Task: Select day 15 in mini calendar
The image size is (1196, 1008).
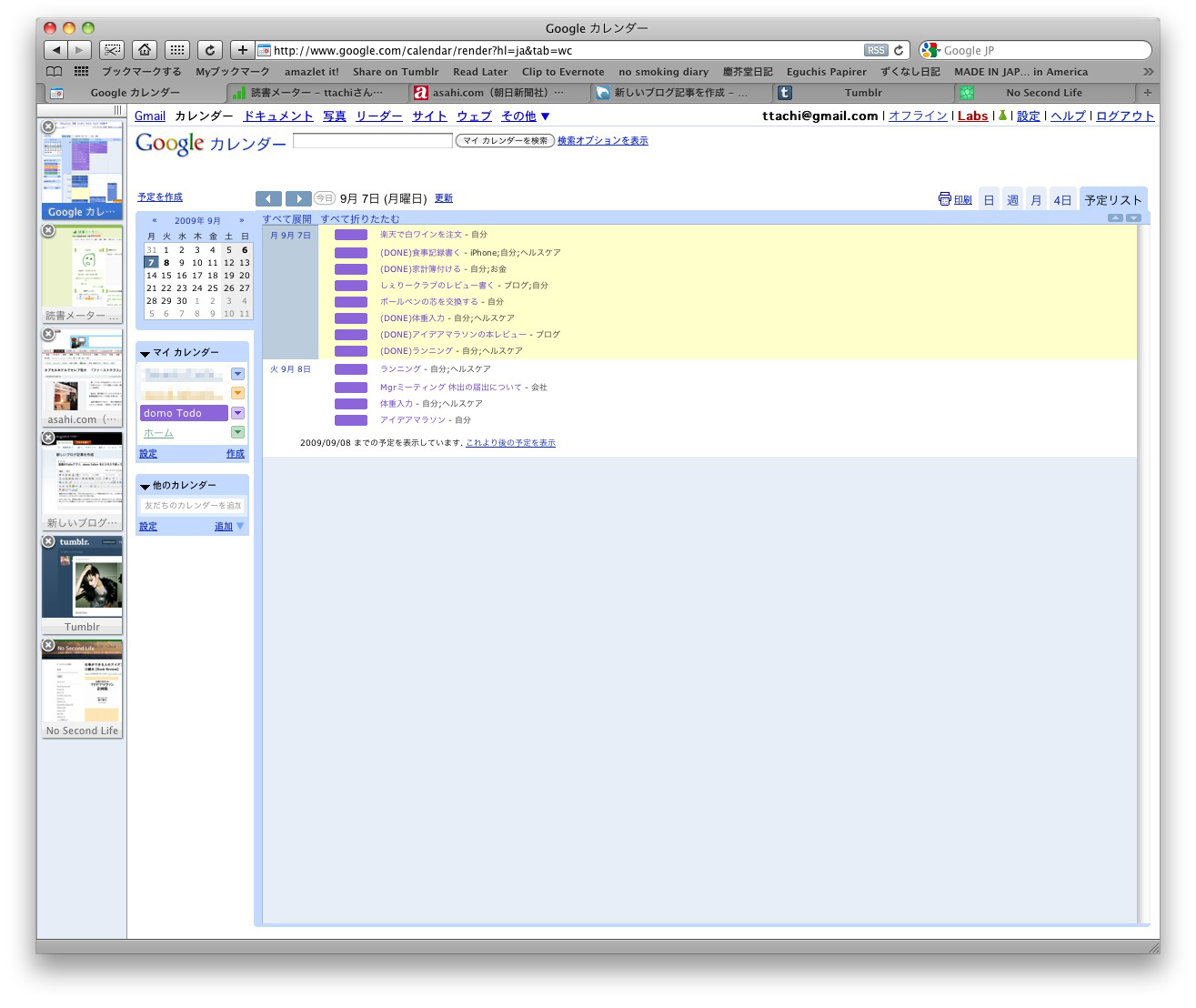Action: 166,275
